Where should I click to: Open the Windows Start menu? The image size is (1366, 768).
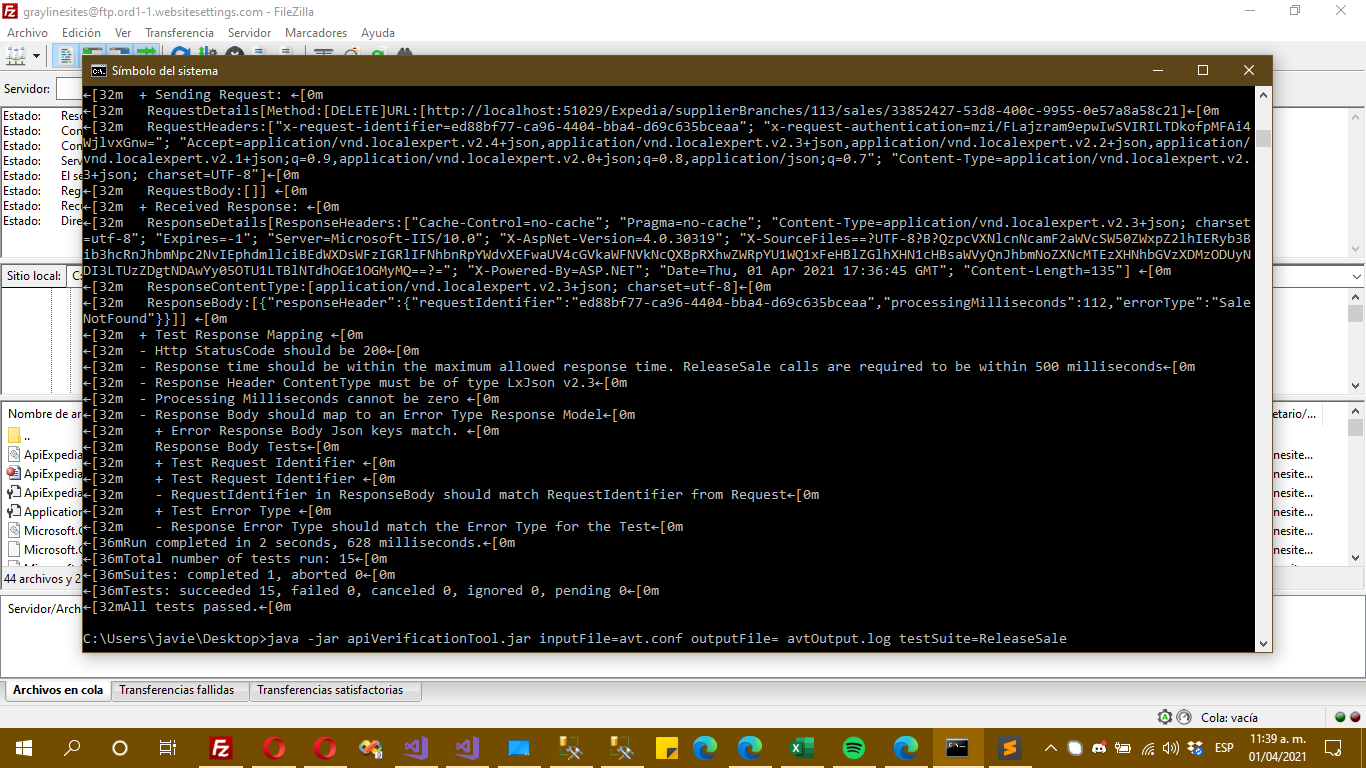pos(24,748)
